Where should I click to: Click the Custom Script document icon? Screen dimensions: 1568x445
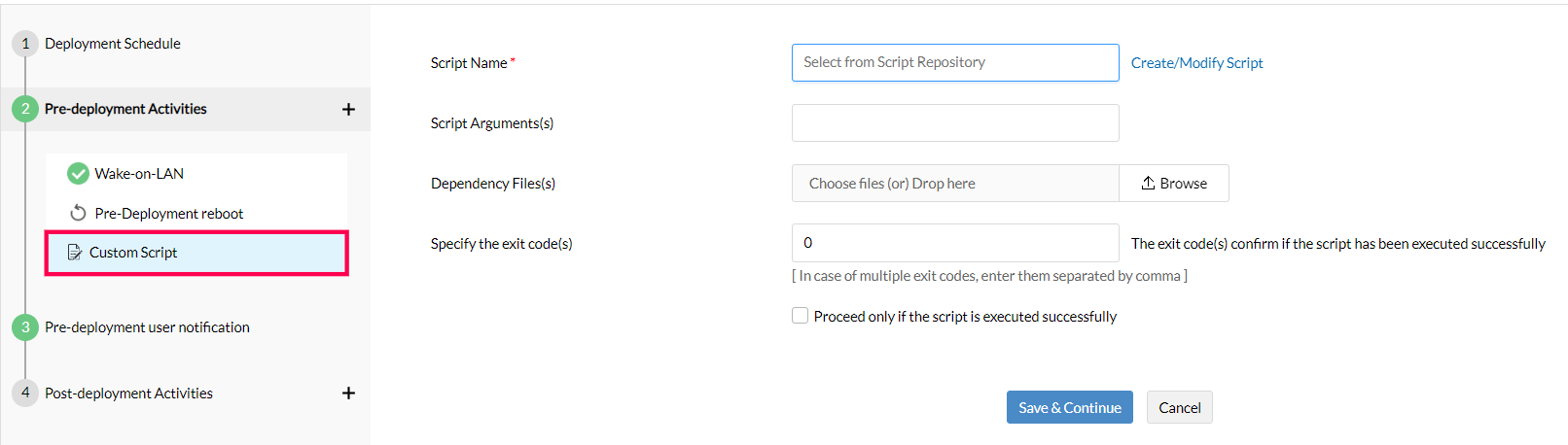(74, 253)
